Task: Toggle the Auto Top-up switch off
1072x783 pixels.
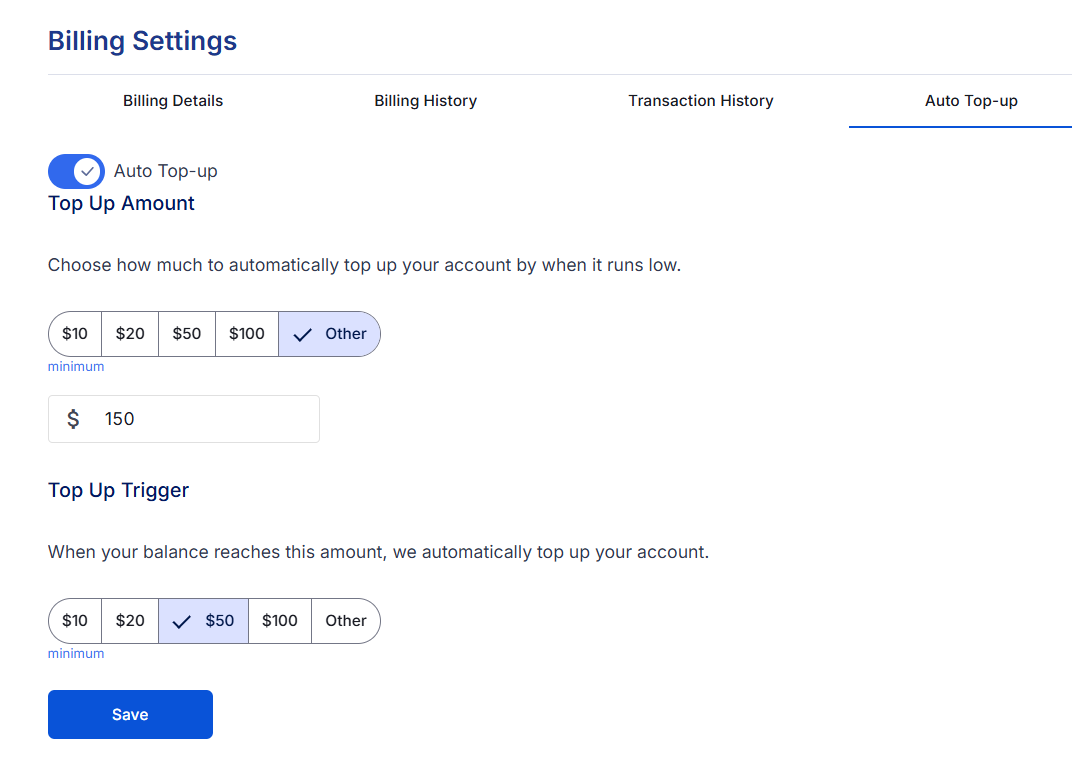Action: click(x=76, y=171)
